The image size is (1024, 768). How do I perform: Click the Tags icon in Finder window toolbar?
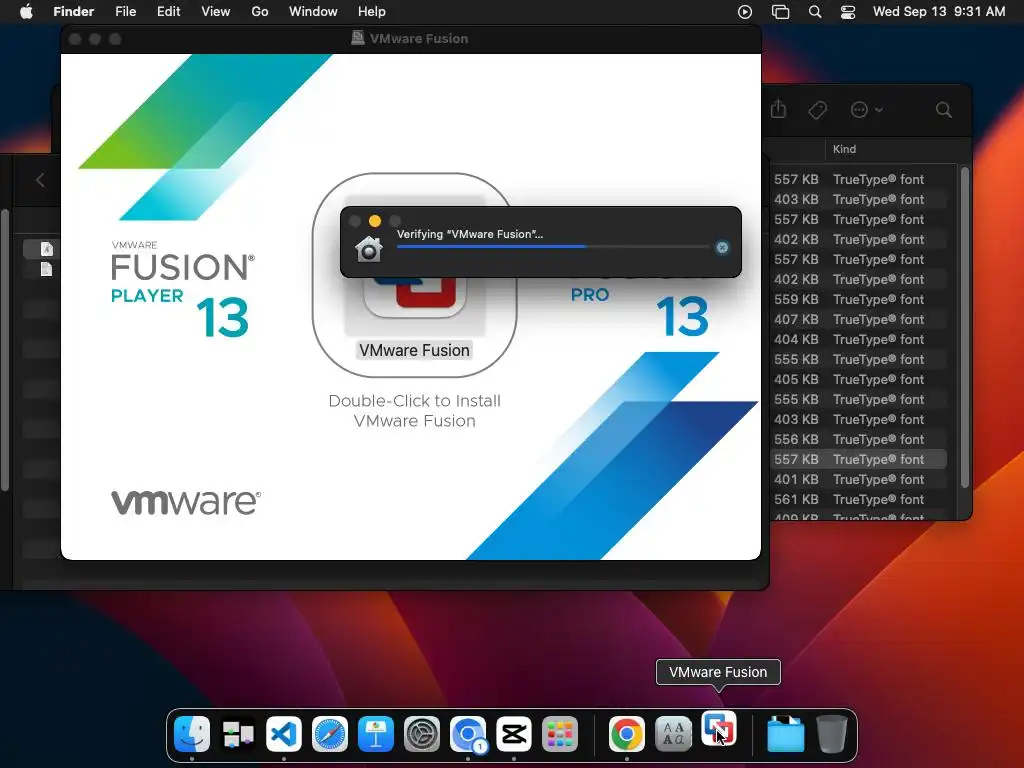[818, 110]
